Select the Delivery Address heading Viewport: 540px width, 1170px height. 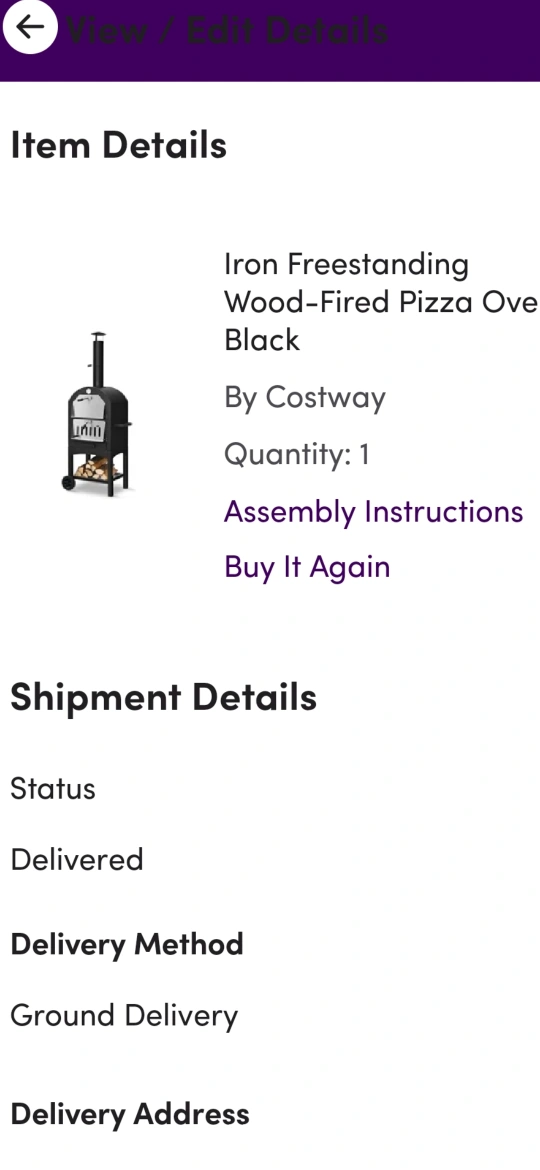click(x=130, y=1114)
